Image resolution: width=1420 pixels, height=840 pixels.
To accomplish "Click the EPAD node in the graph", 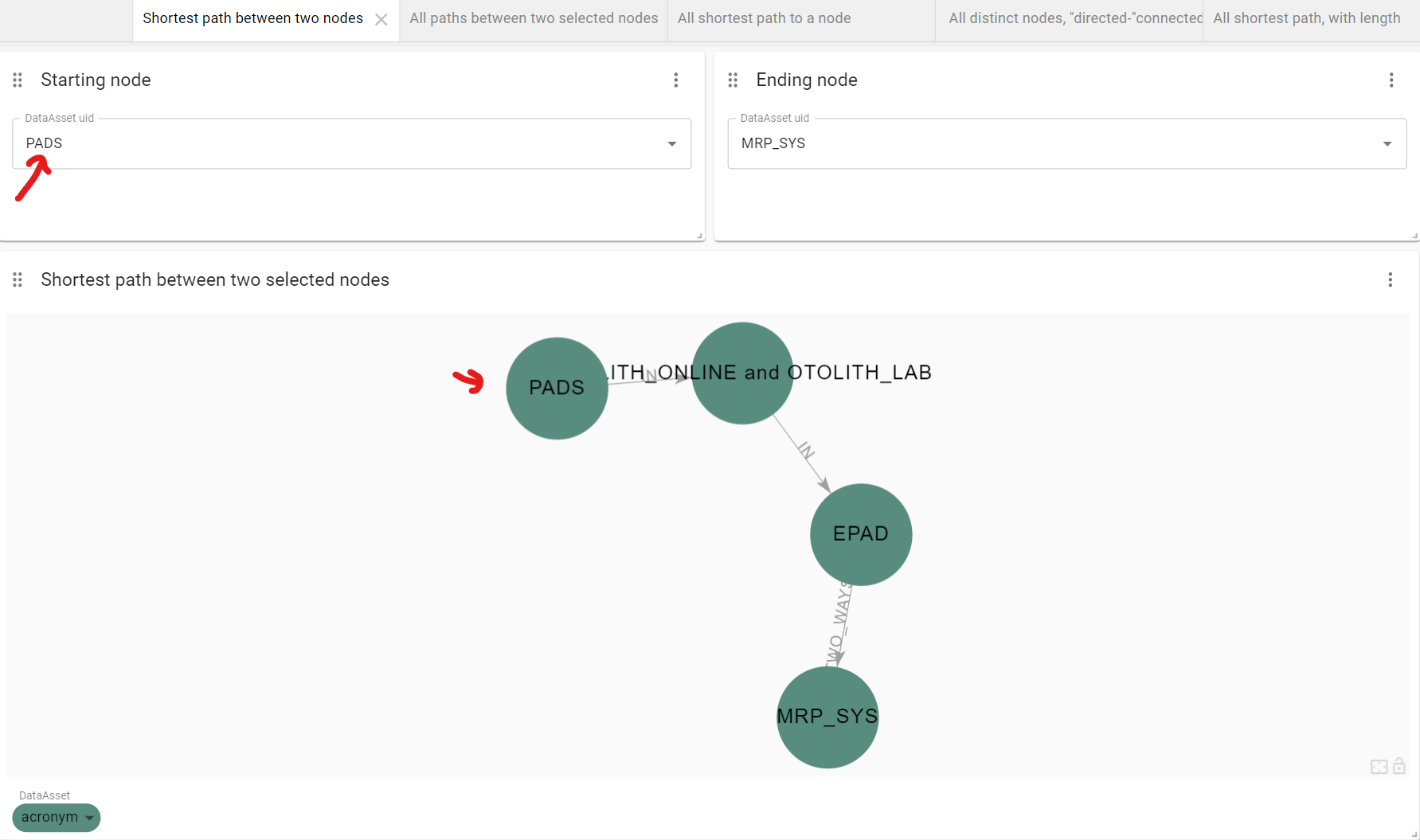I will click(860, 534).
